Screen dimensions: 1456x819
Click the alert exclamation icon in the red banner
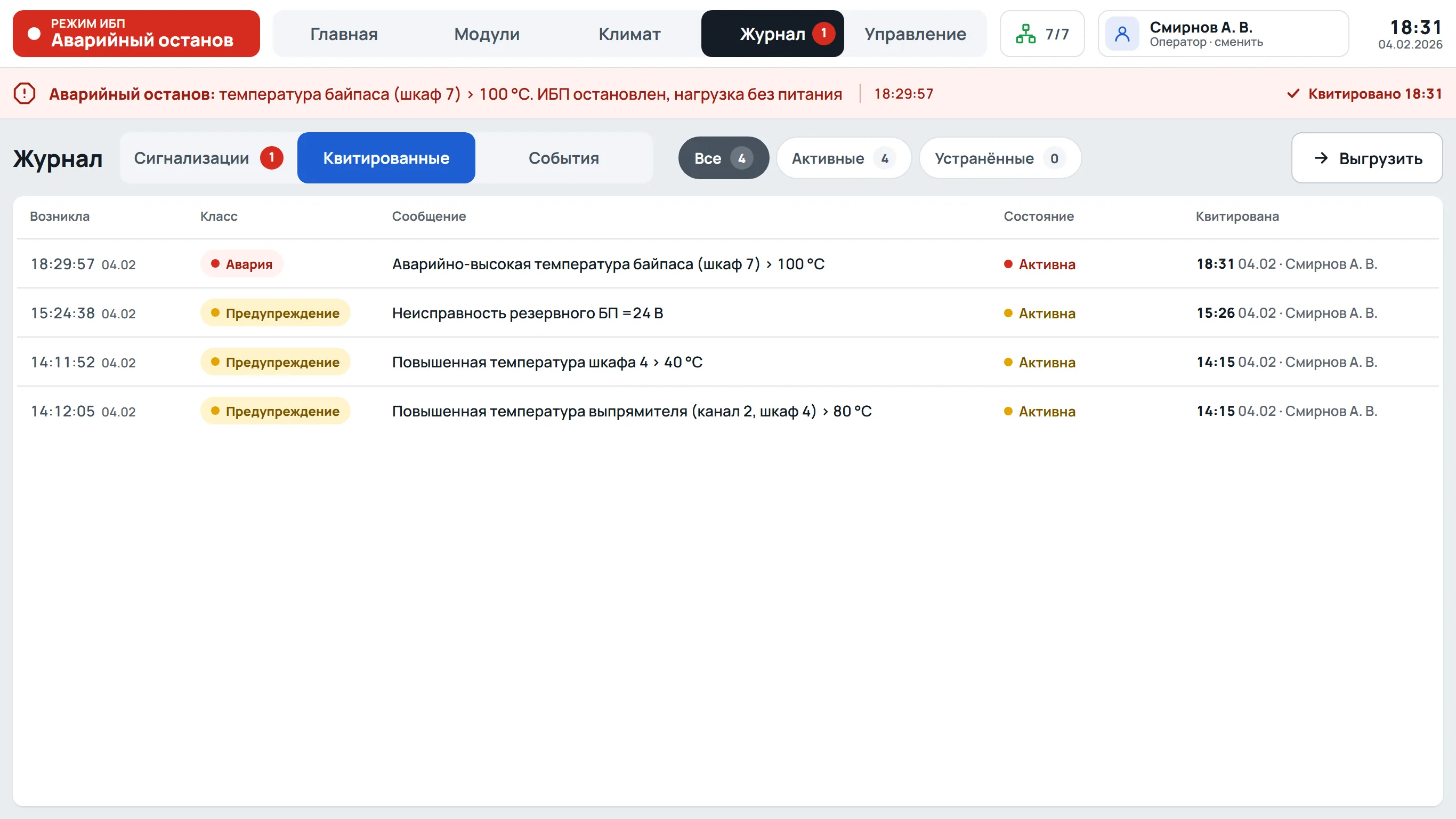(x=25, y=93)
